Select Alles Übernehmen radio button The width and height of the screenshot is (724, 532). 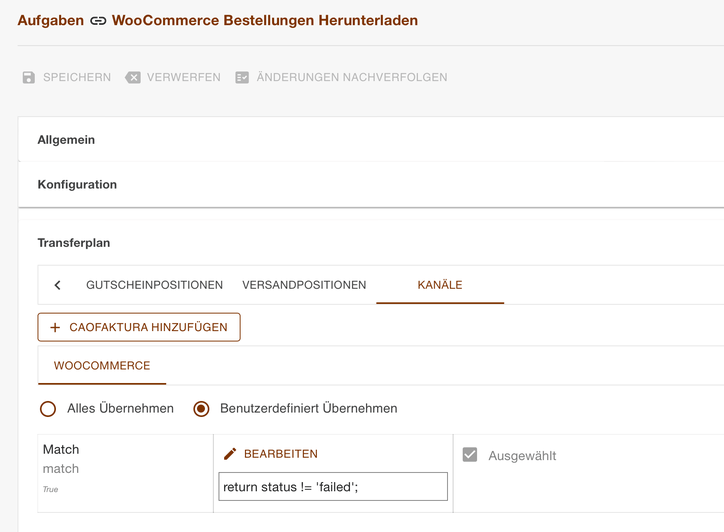[x=48, y=409]
